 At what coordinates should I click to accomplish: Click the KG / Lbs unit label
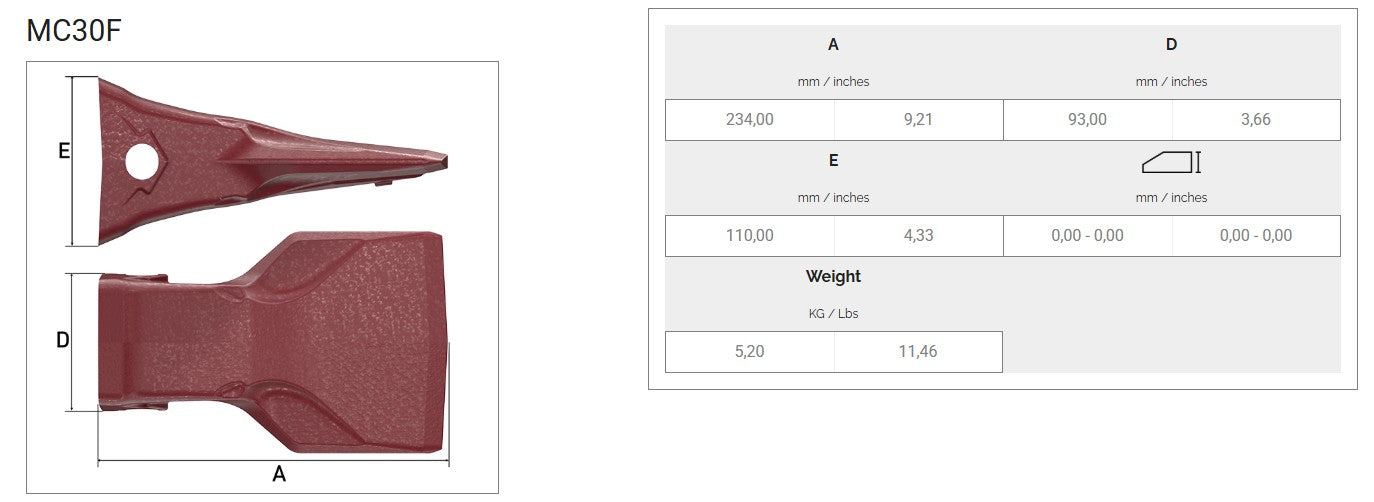[833, 314]
